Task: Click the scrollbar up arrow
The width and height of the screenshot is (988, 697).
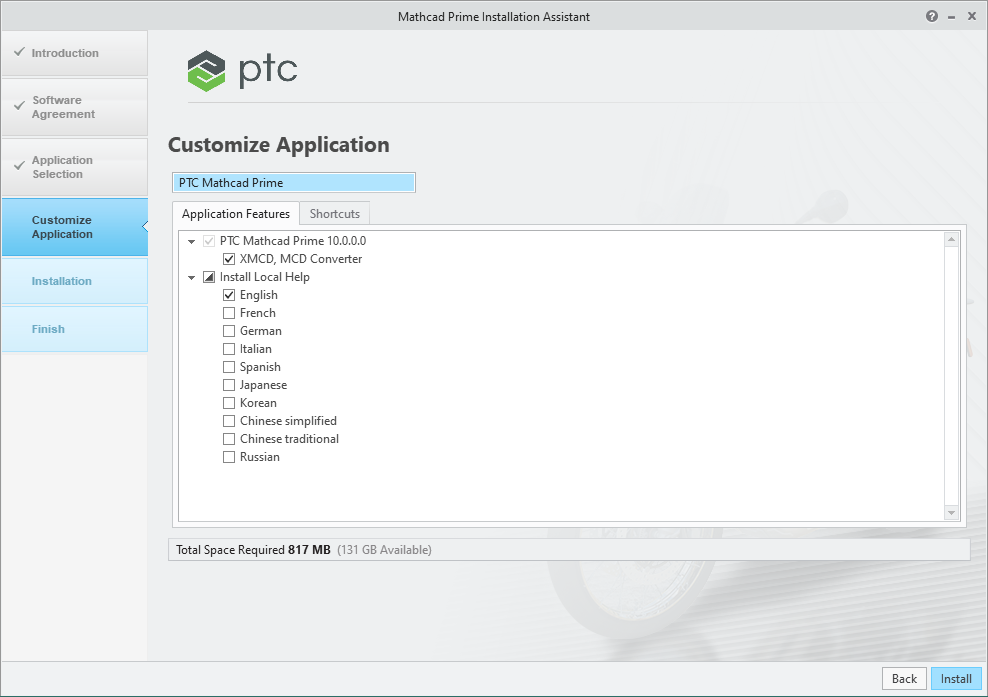Action: 951,237
